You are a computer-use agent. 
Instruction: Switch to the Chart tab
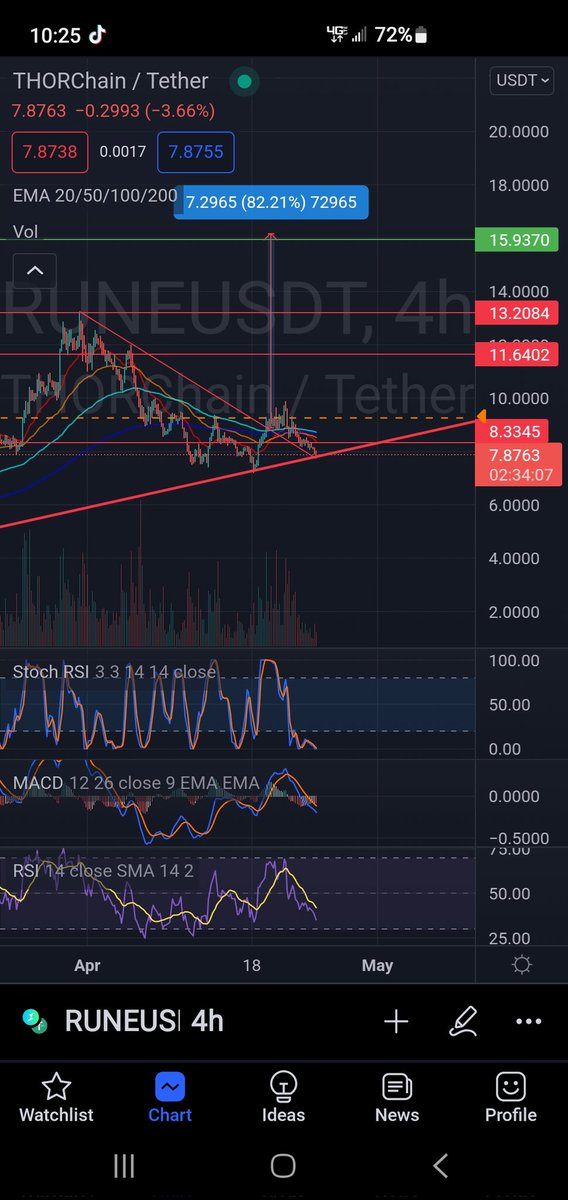pos(170,1098)
